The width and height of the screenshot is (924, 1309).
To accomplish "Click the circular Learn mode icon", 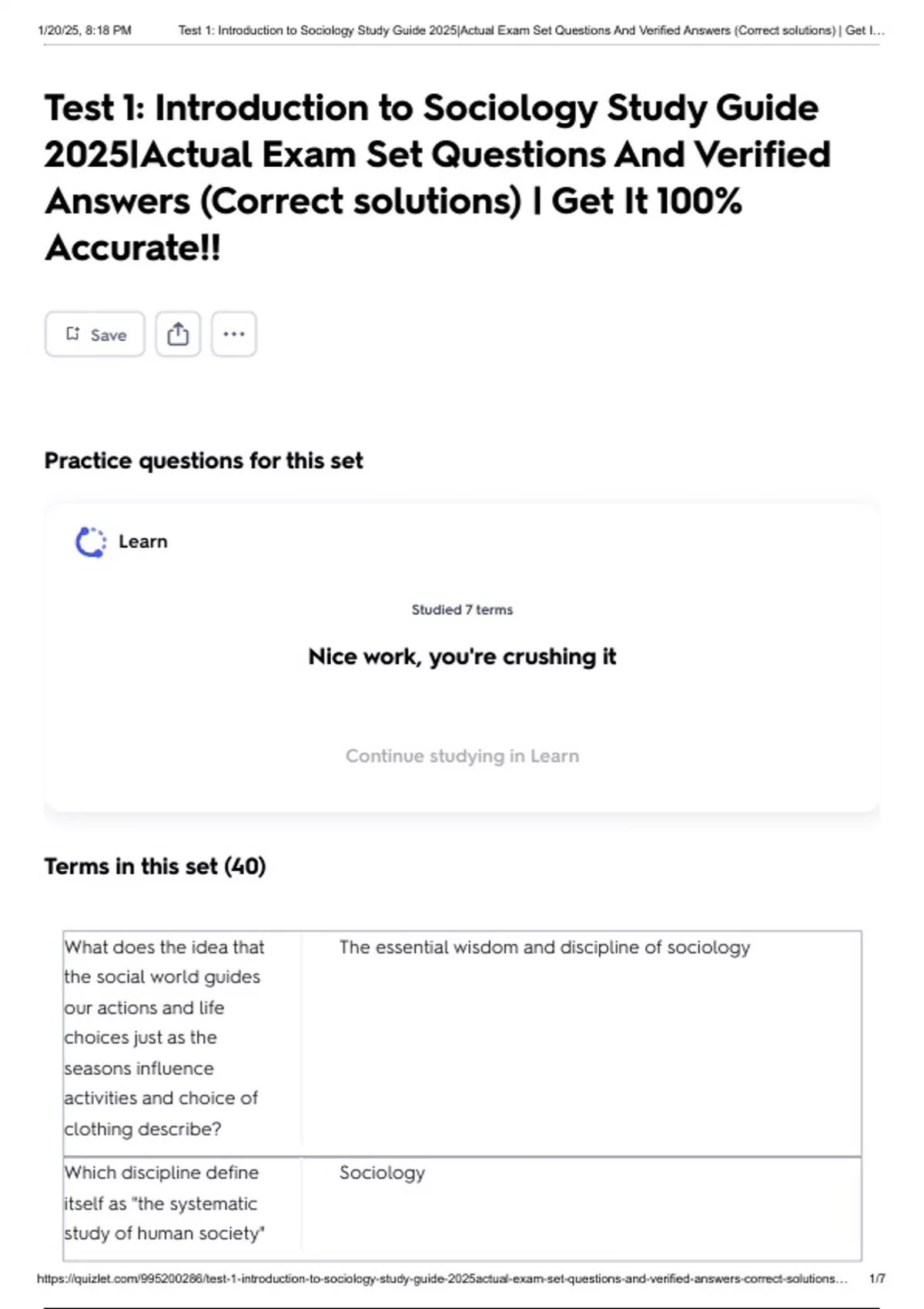I will click(x=91, y=542).
